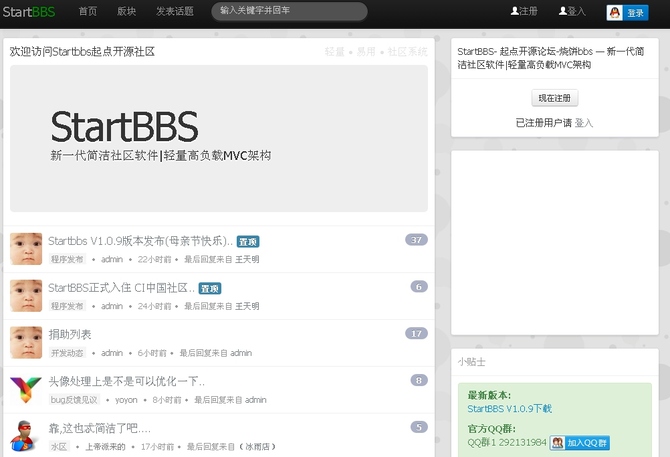Click last replier 王天明 on CI中国社区 topic
The image size is (670, 457).
click(x=247, y=306)
